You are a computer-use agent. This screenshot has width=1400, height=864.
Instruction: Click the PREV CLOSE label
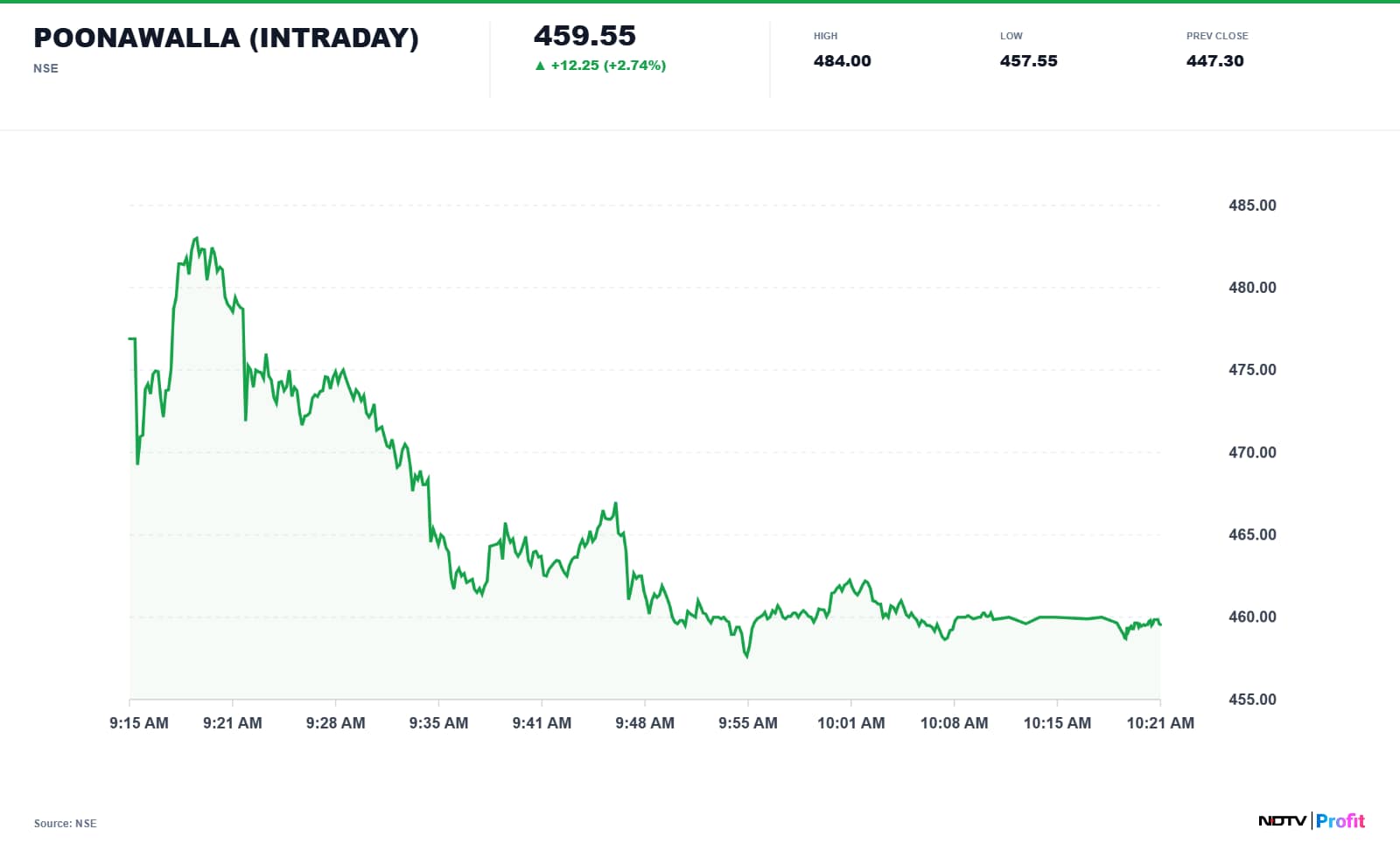(1217, 36)
